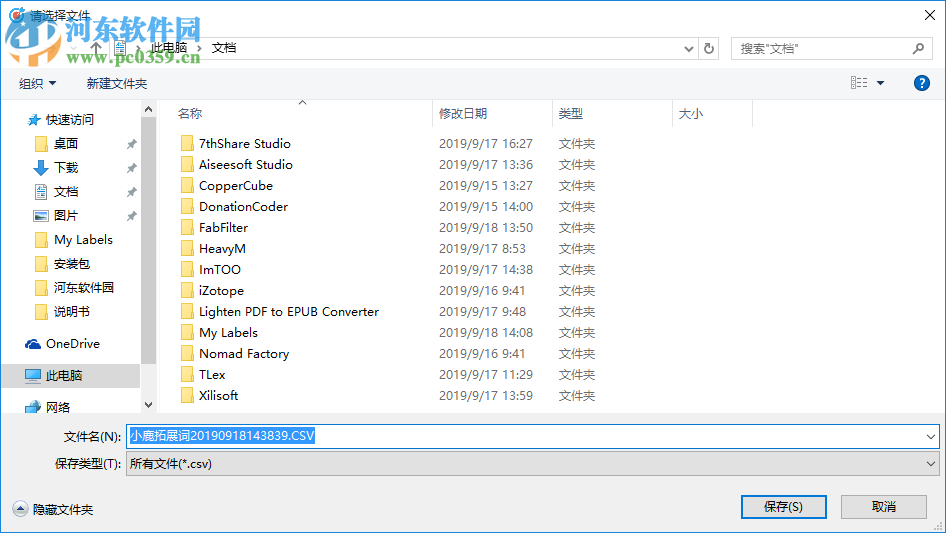This screenshot has width=946, height=533.
Task: Open 下载 in quick access
Action: 66,167
